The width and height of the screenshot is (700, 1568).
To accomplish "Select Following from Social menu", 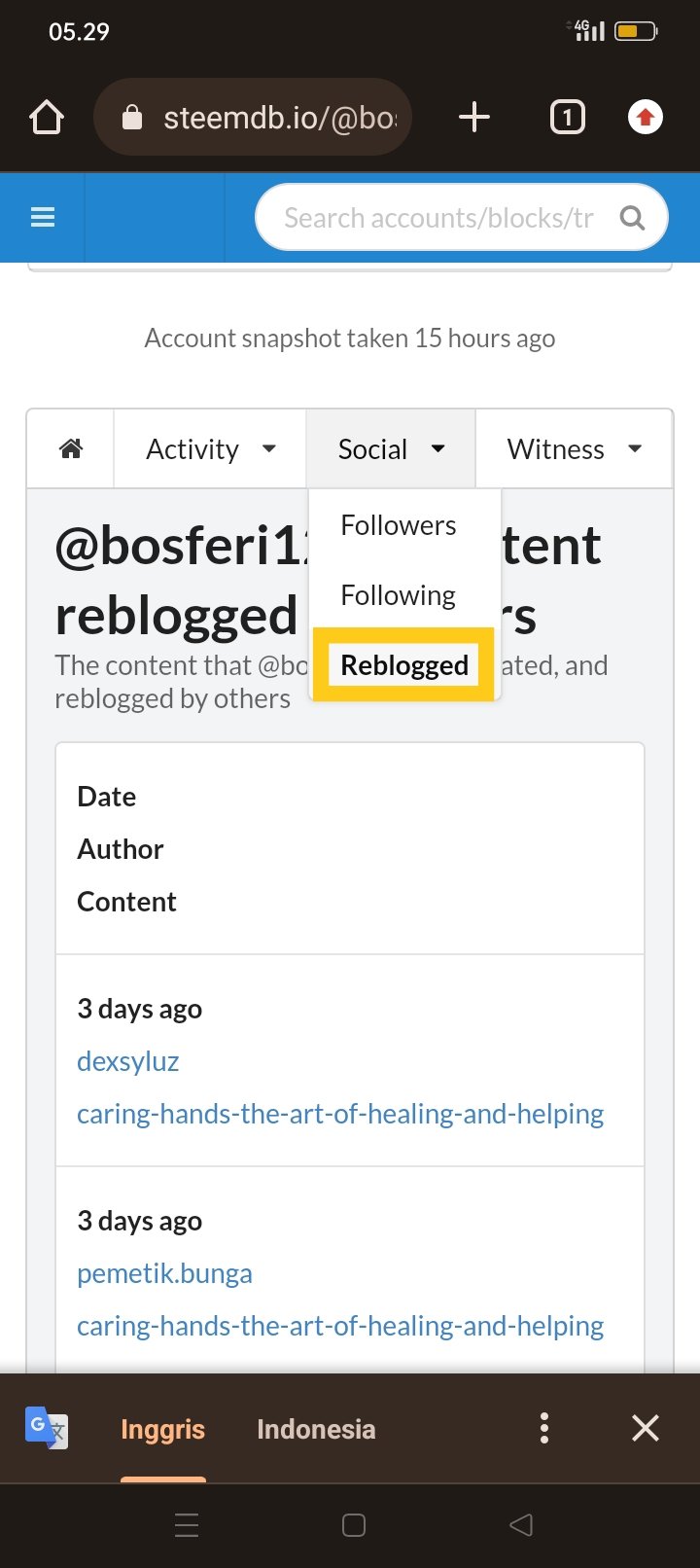I will tap(399, 595).
